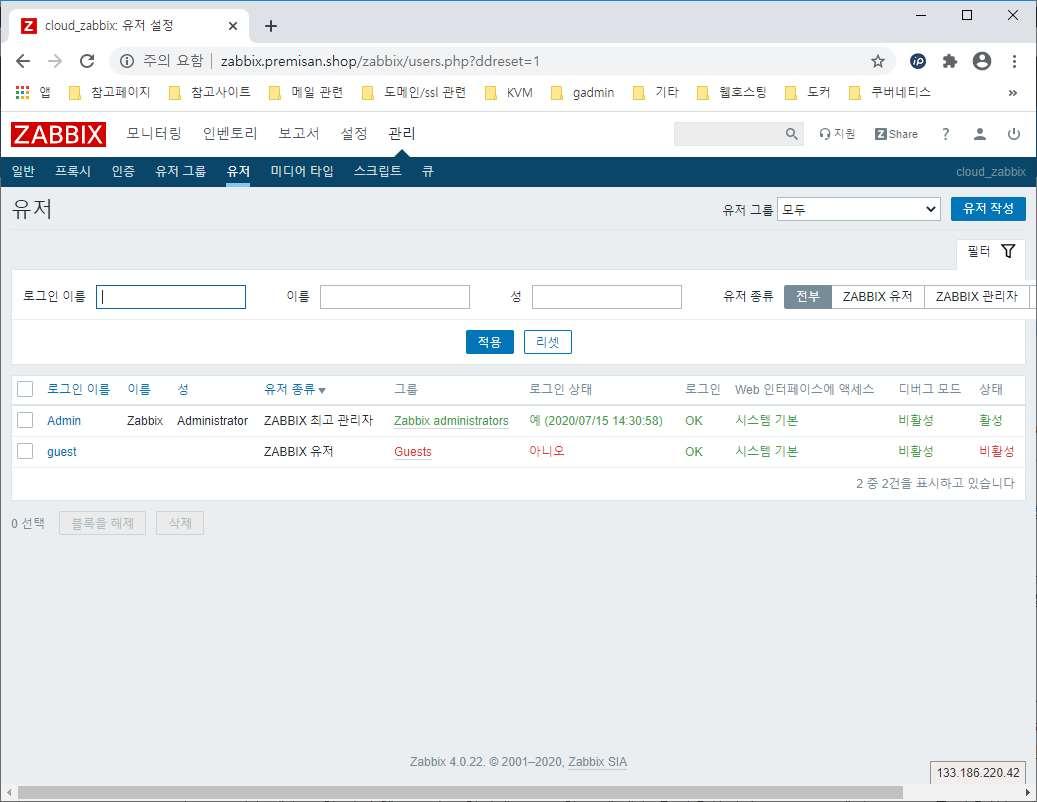Open help question mark icon

pos(946,134)
